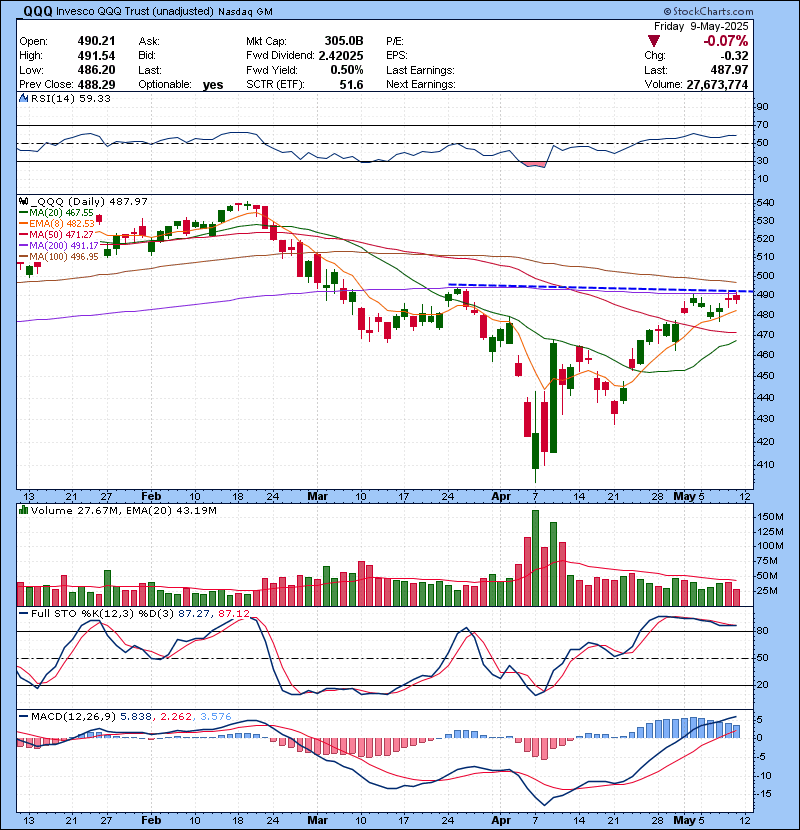Click the Ask label
The width and height of the screenshot is (800, 830).
click(149, 41)
